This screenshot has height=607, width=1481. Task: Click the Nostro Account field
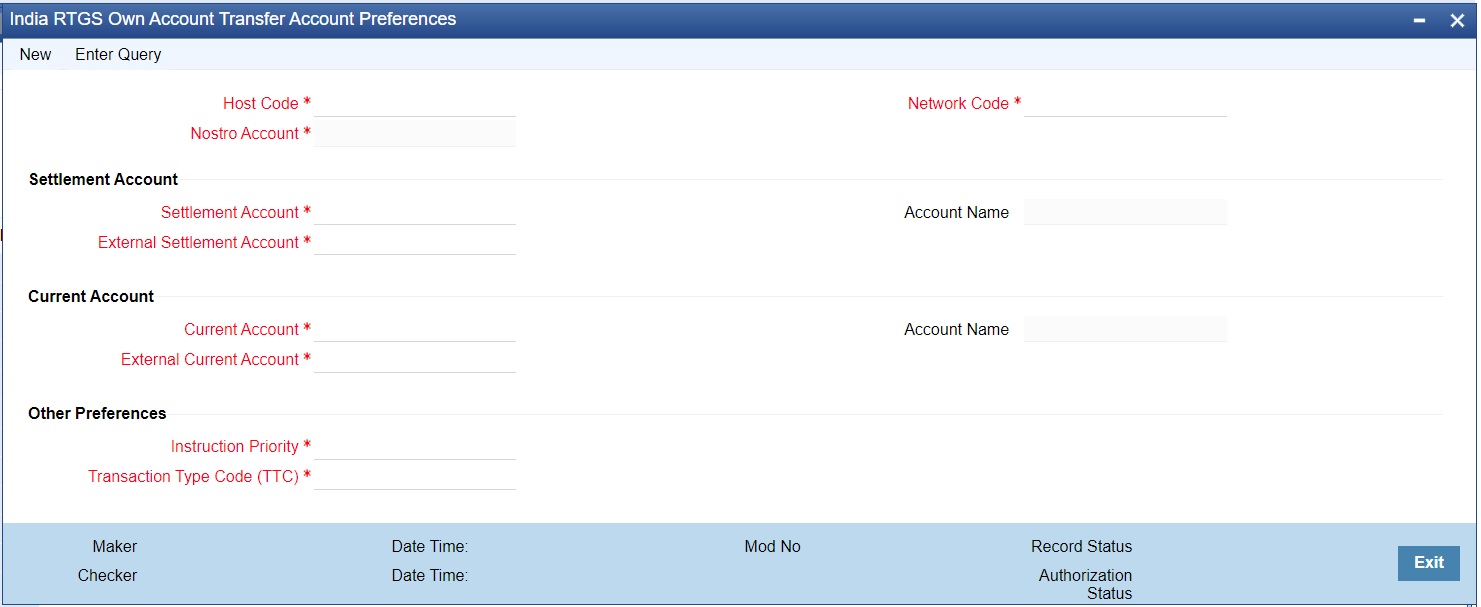pyautogui.click(x=415, y=133)
